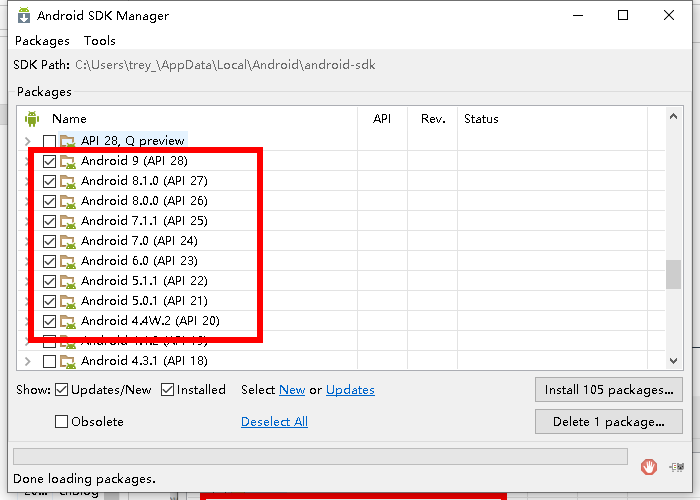Click the folder icon for Android 7.0 (API 24)

[x=67, y=242]
